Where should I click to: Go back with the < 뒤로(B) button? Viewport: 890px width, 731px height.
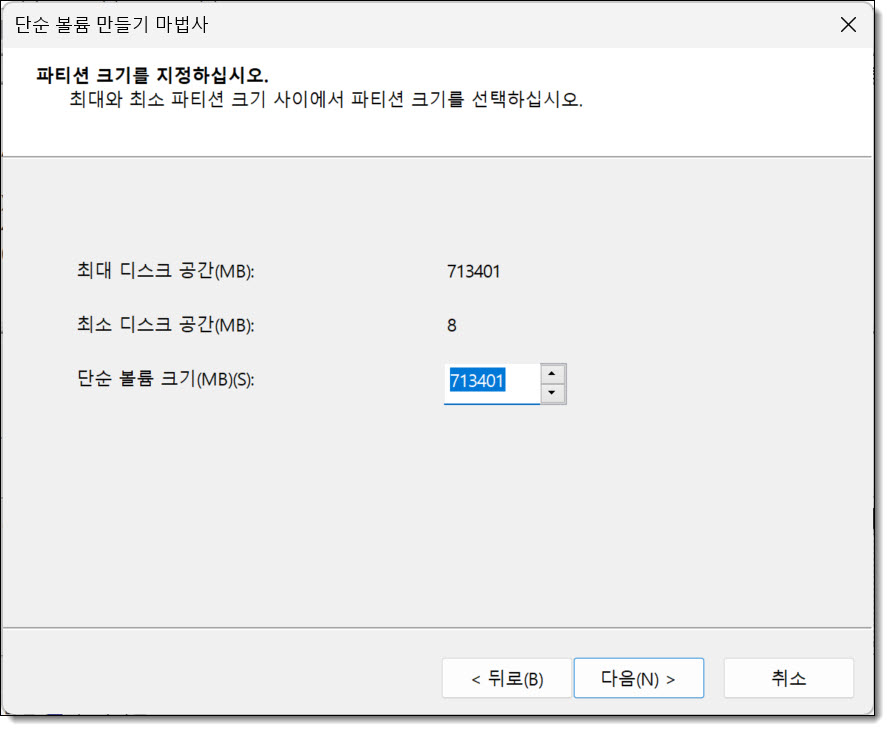pyautogui.click(x=506, y=678)
